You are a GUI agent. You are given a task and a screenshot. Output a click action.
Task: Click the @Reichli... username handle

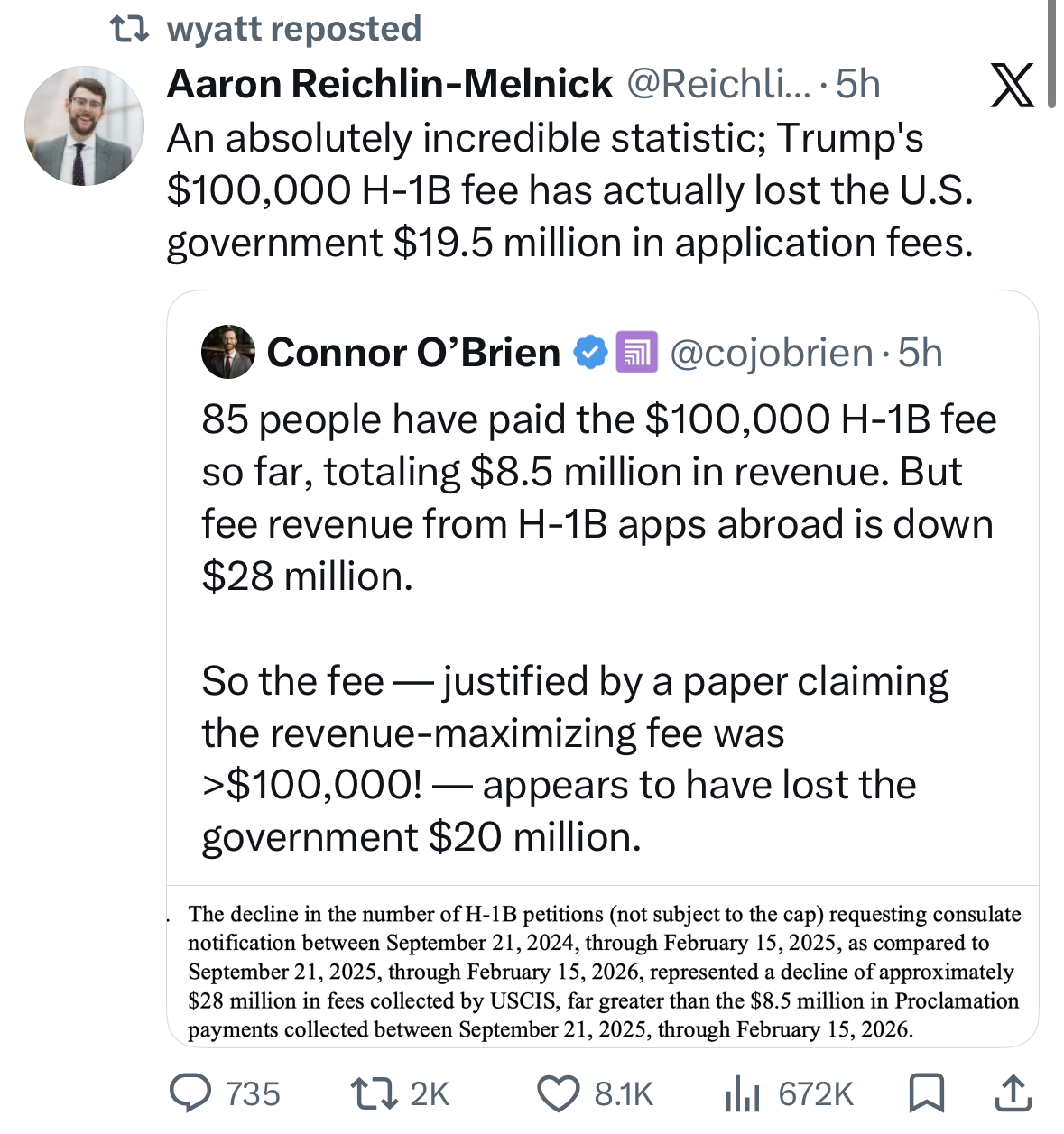click(x=718, y=85)
